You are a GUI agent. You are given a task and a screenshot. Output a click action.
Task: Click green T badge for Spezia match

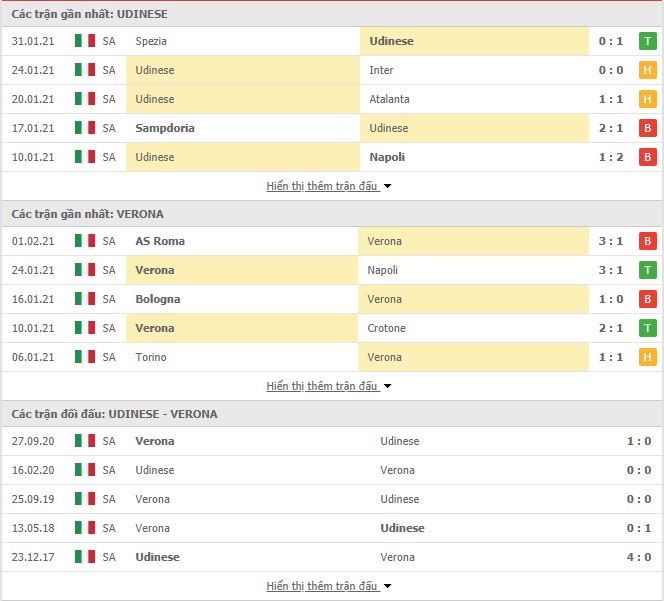647,41
